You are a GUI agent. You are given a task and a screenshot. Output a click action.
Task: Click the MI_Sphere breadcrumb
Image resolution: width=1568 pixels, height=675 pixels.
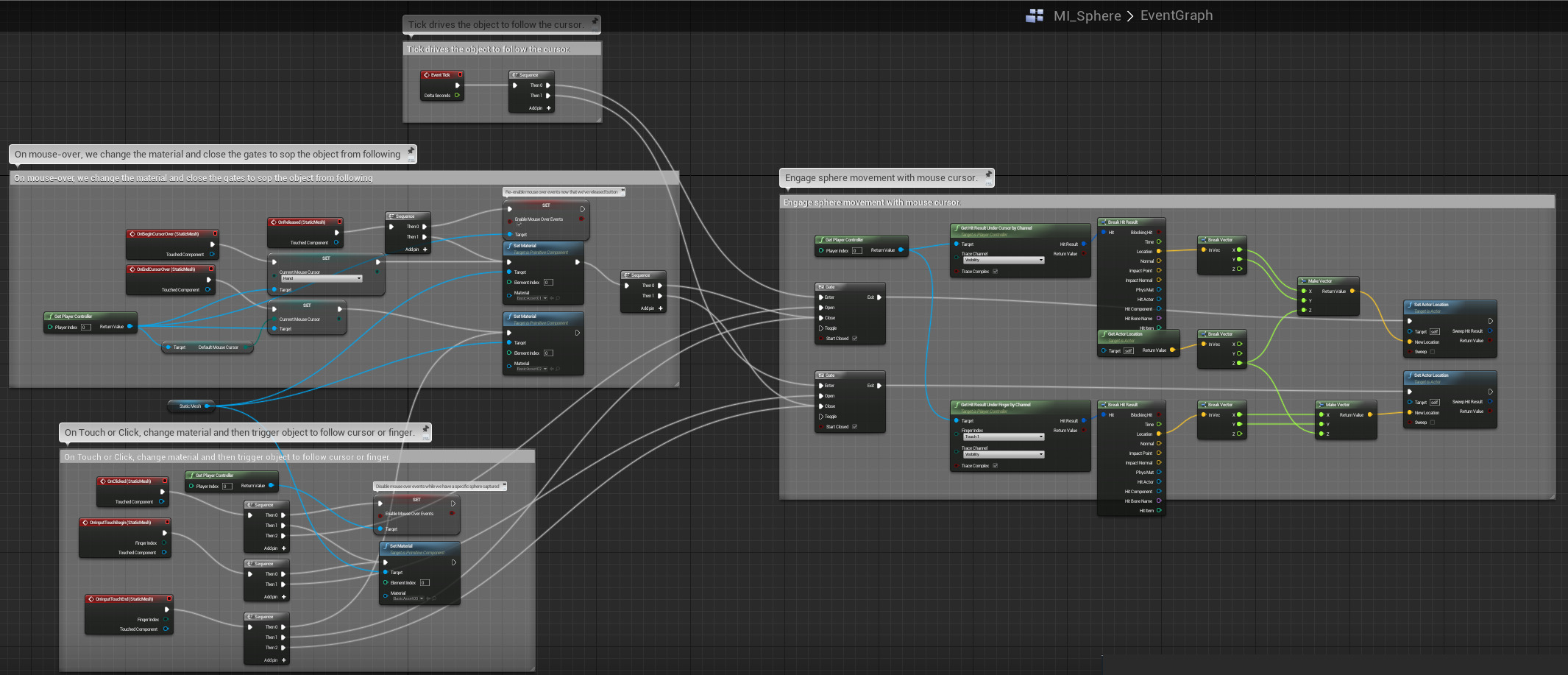coord(1087,15)
